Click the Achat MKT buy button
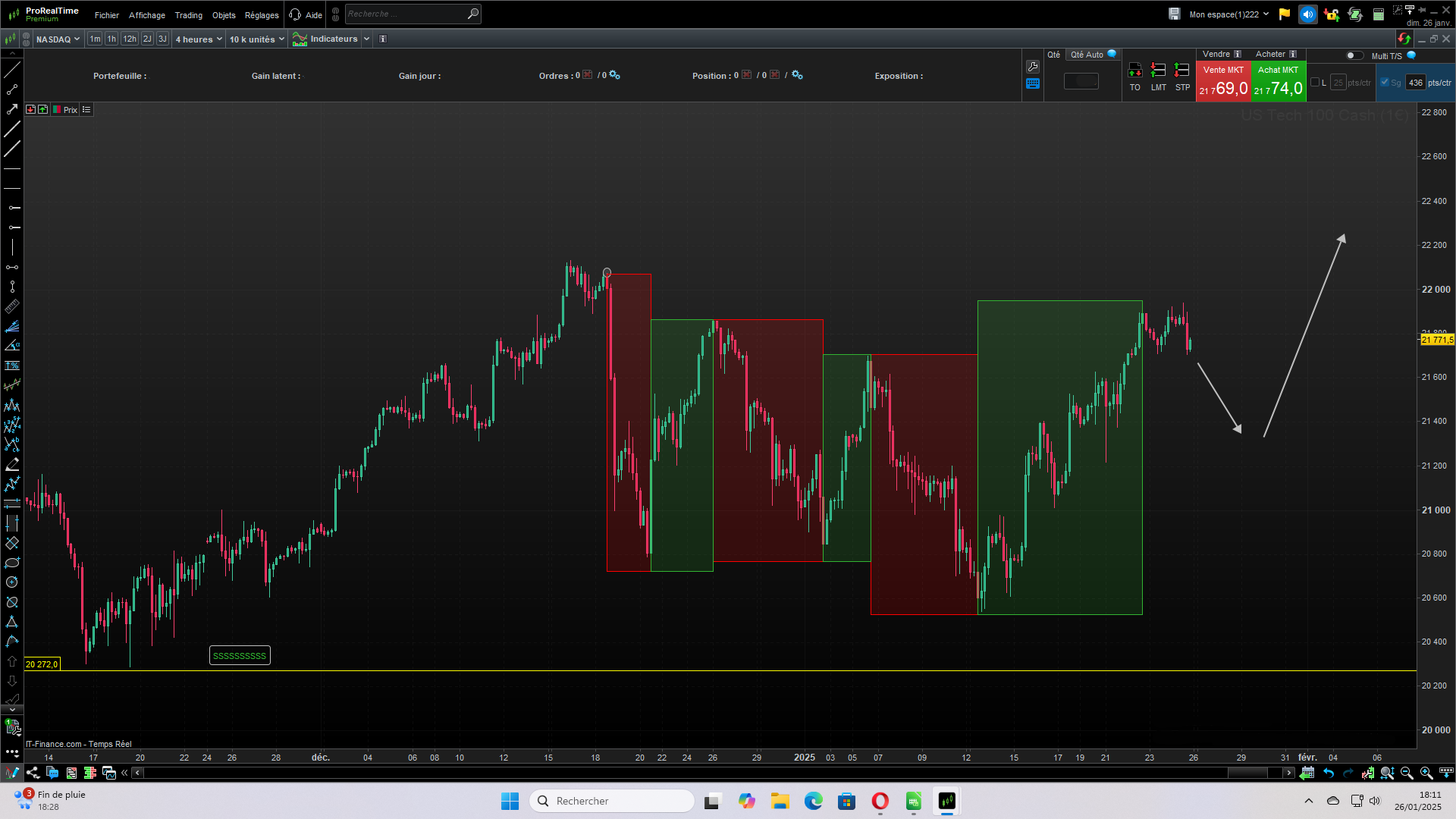The width and height of the screenshot is (1456, 819). tap(1279, 80)
